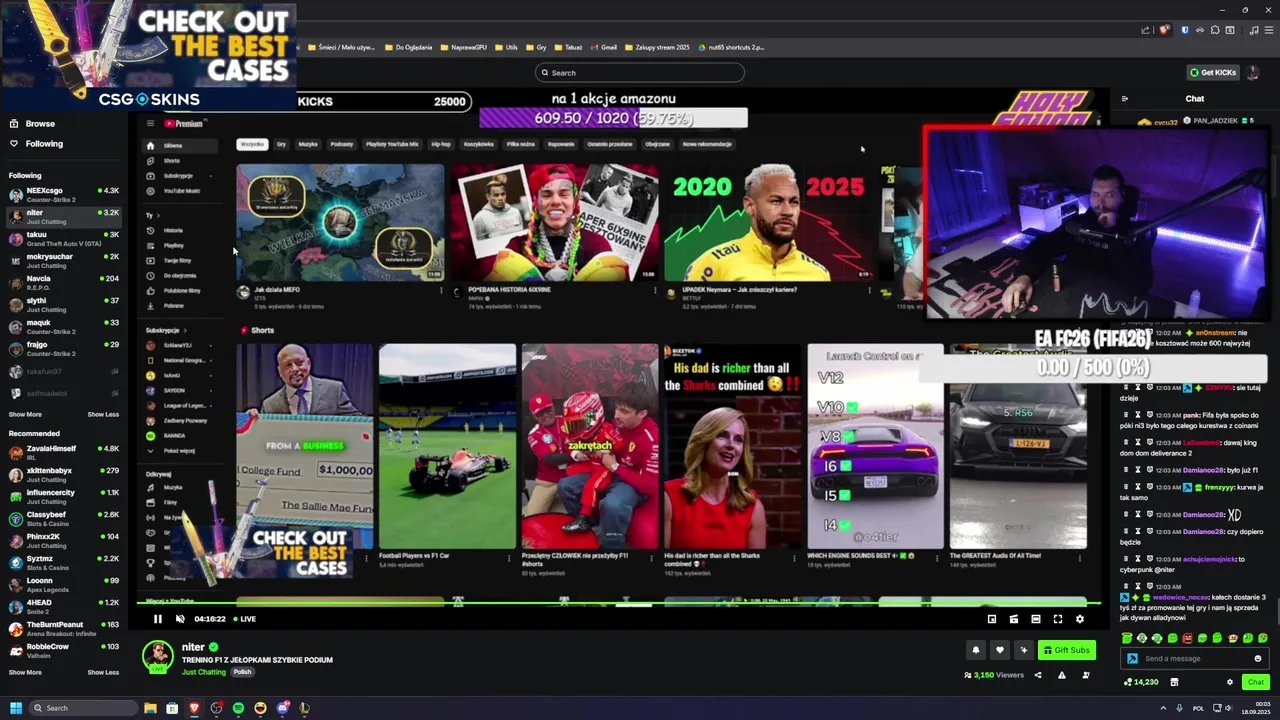Report the stream using the warning icon
Viewport: 1280px width, 720px height.
[1061, 675]
